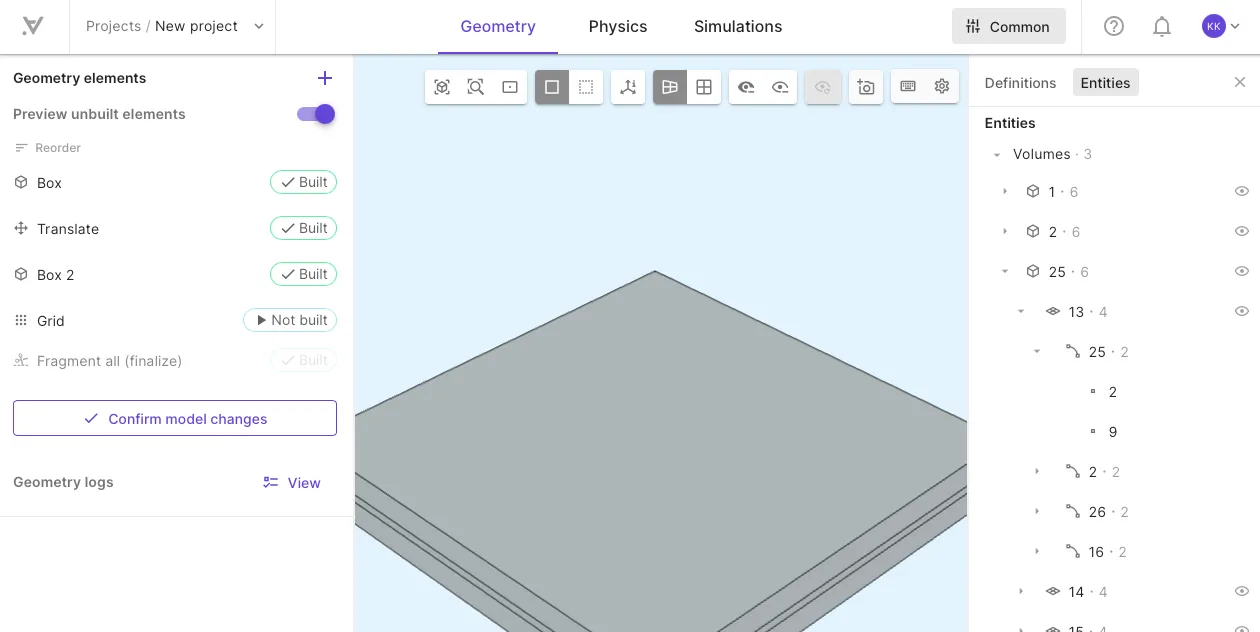Select the solid box selection mode
Image resolution: width=1260 pixels, height=632 pixels.
[552, 87]
